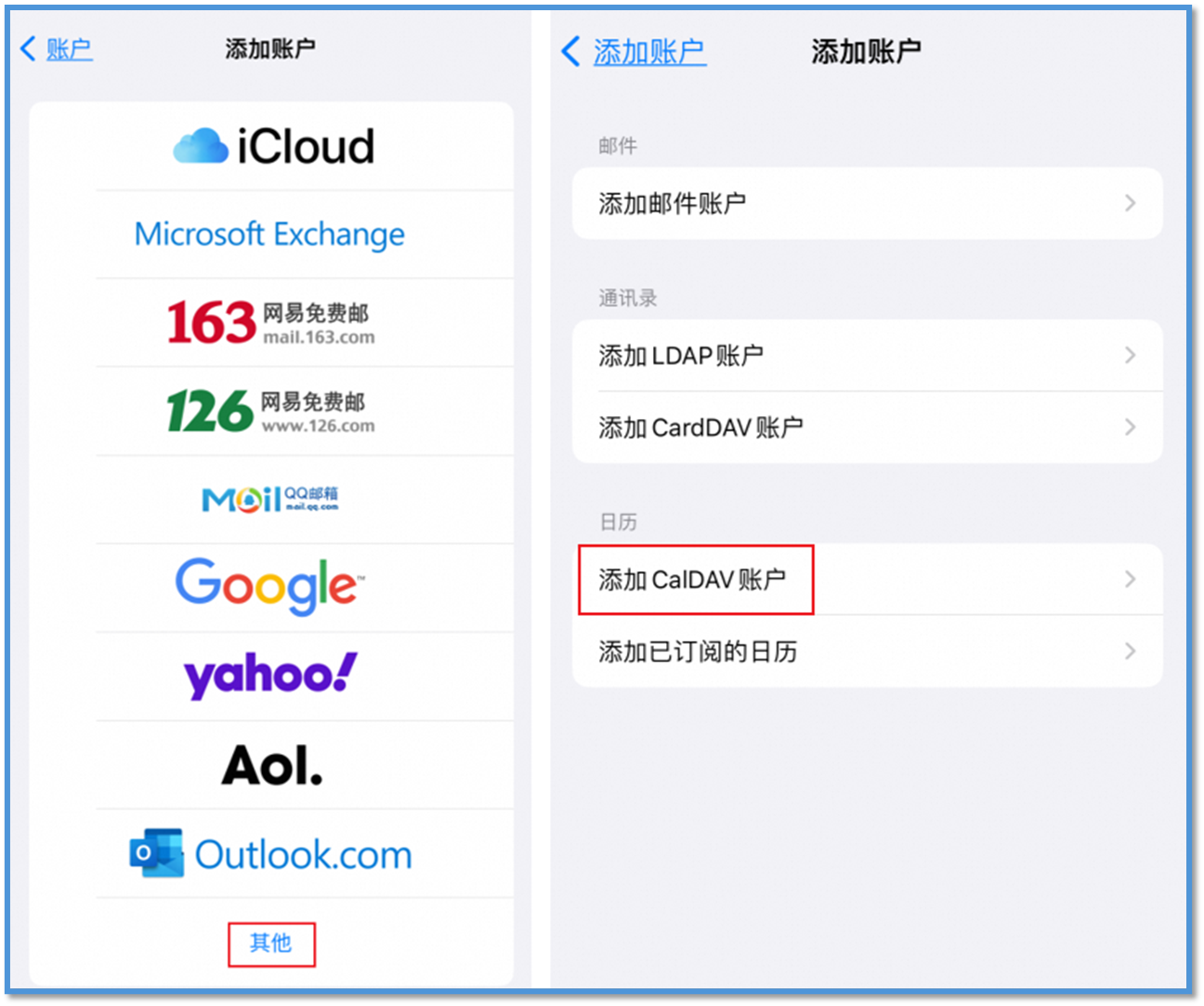Open 添加 LDAP 账户 row

[x=867, y=356]
